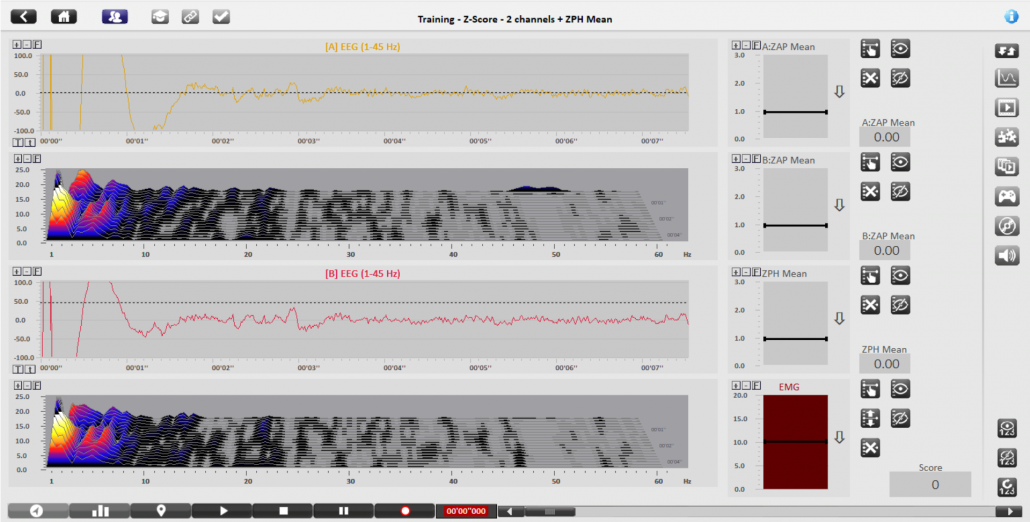
Task: Click the EMG X remove icon
Action: pyautogui.click(x=870, y=448)
